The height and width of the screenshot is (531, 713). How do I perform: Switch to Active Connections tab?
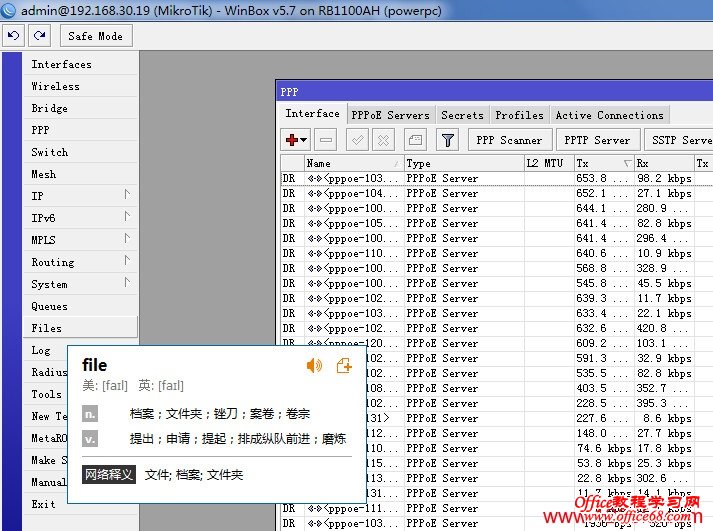point(610,115)
